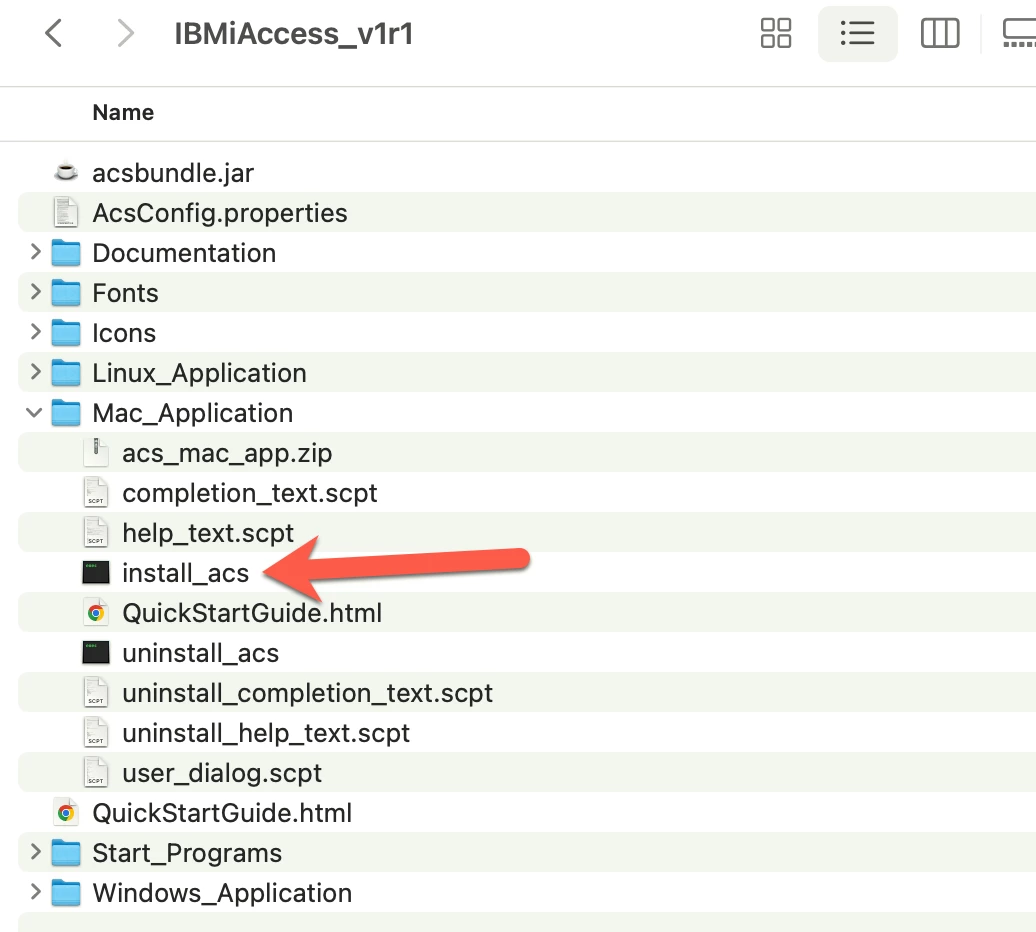Collapse the Mac_Application folder
The width and height of the screenshot is (1036, 932).
tap(34, 413)
